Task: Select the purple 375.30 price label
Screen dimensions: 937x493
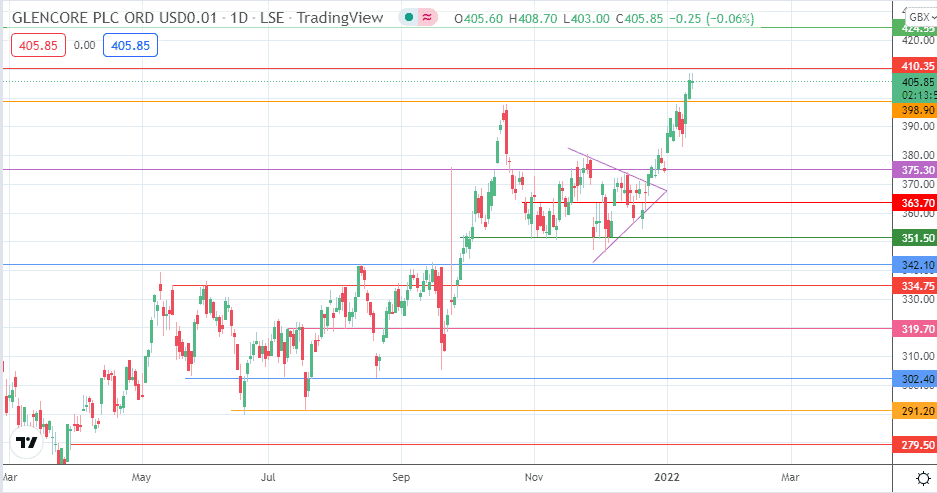Action: tap(915, 170)
